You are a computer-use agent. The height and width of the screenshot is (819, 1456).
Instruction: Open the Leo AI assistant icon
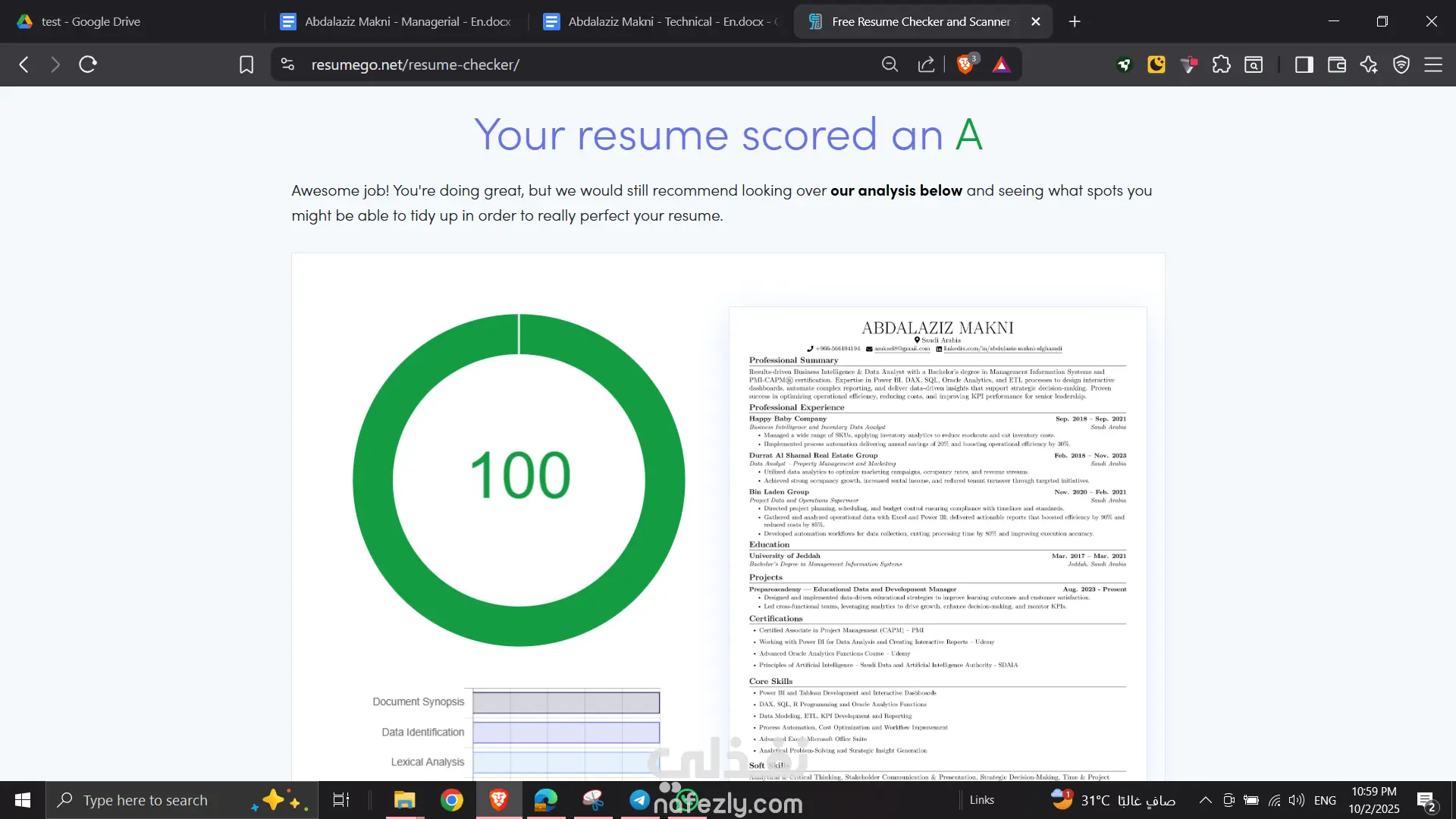1369,64
